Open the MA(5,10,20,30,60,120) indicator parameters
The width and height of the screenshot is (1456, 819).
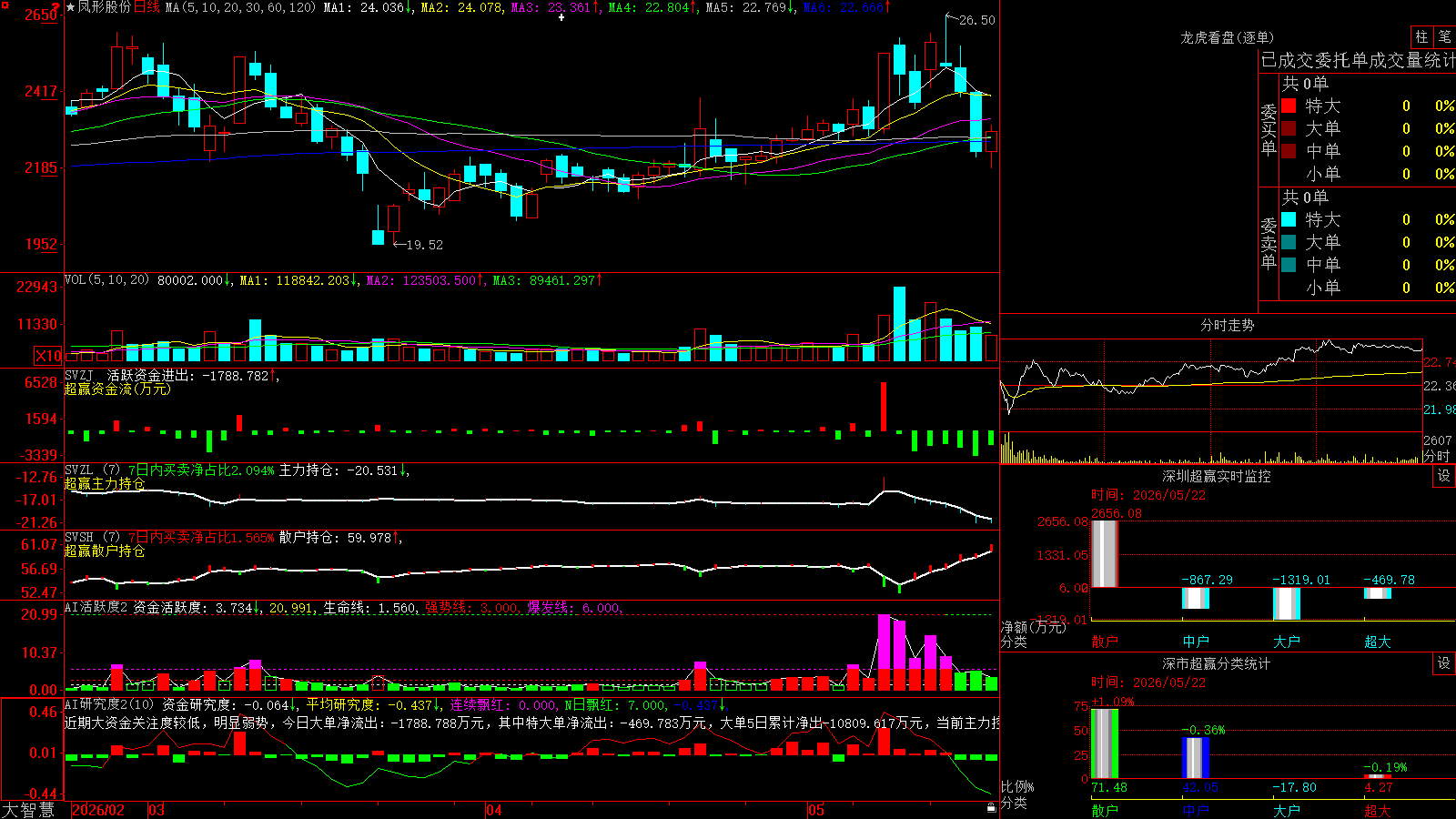point(240,7)
